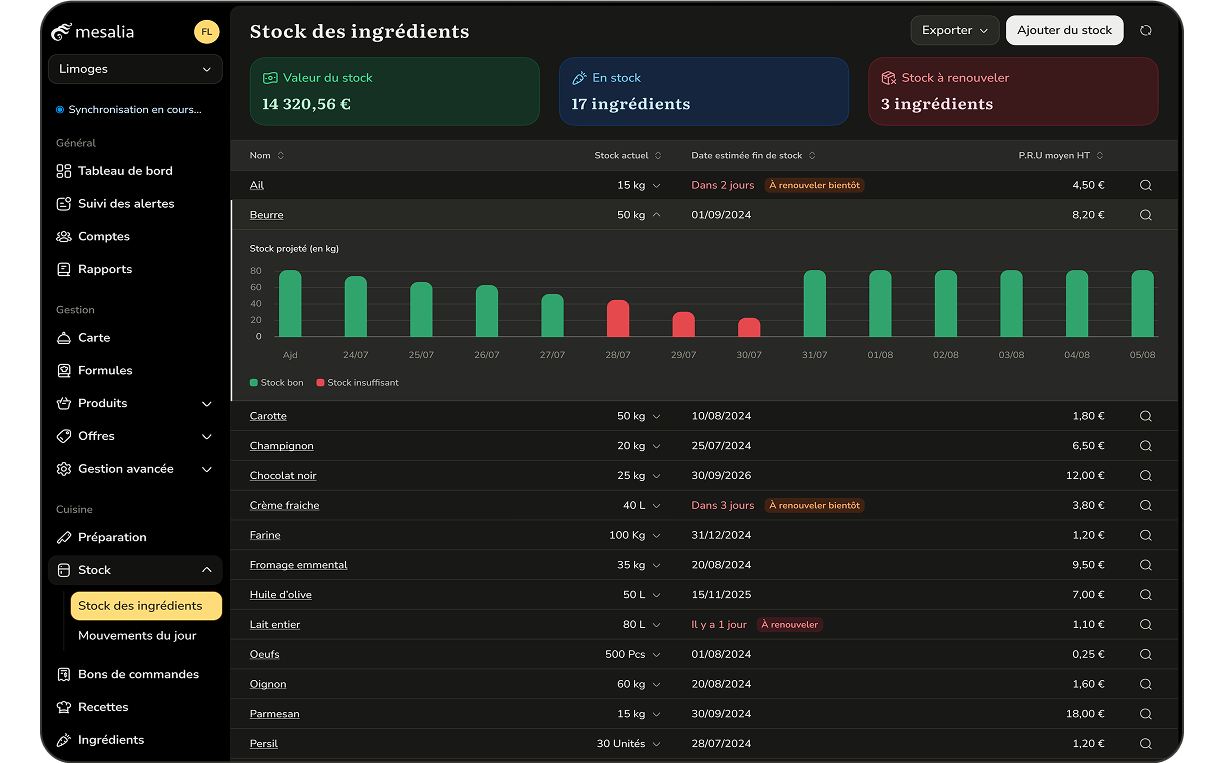Expand the Produits sidebar chevron

208,403
